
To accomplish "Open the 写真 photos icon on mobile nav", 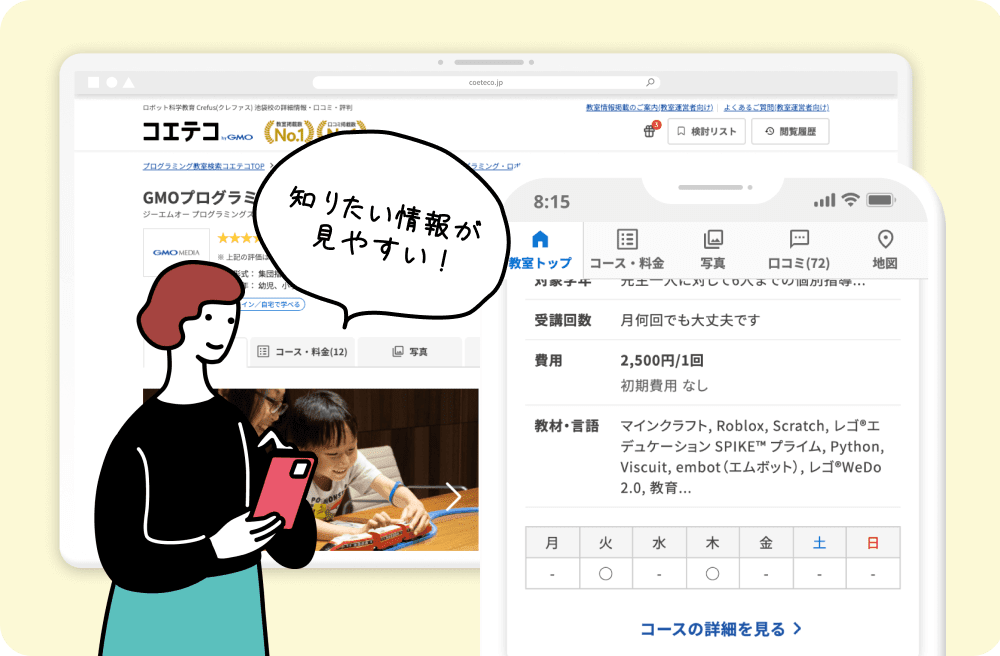I will click(x=713, y=239).
